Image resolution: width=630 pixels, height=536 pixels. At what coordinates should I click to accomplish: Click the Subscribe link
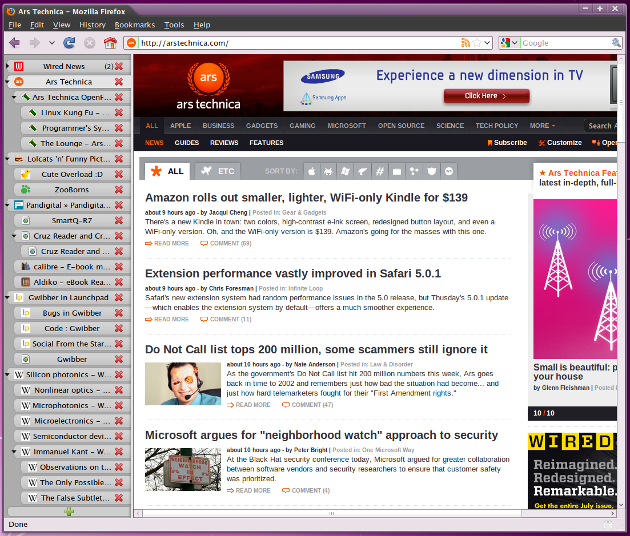[507, 143]
